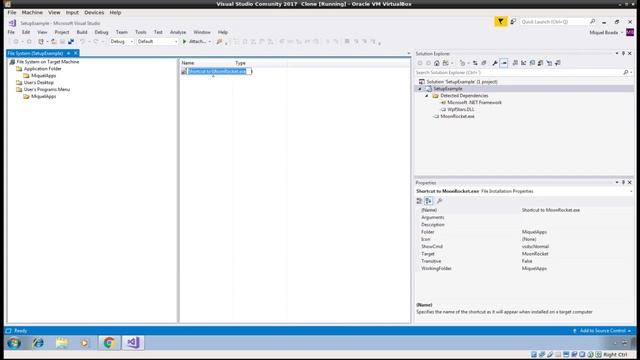640x360 pixels.
Task: Open the Attach dropdown arrow
Action: [x=210, y=42]
